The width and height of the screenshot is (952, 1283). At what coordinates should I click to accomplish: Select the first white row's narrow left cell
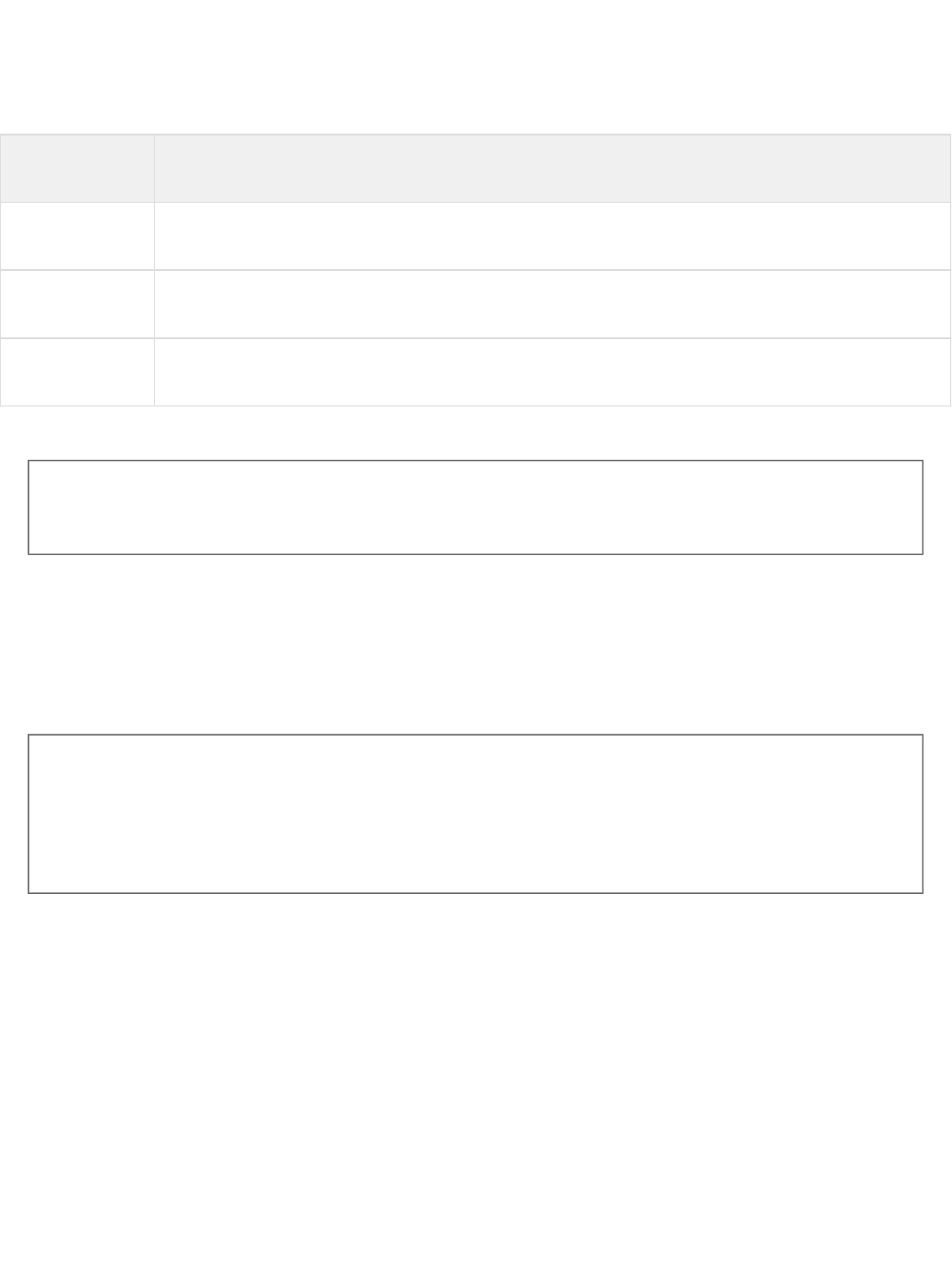[76, 236]
